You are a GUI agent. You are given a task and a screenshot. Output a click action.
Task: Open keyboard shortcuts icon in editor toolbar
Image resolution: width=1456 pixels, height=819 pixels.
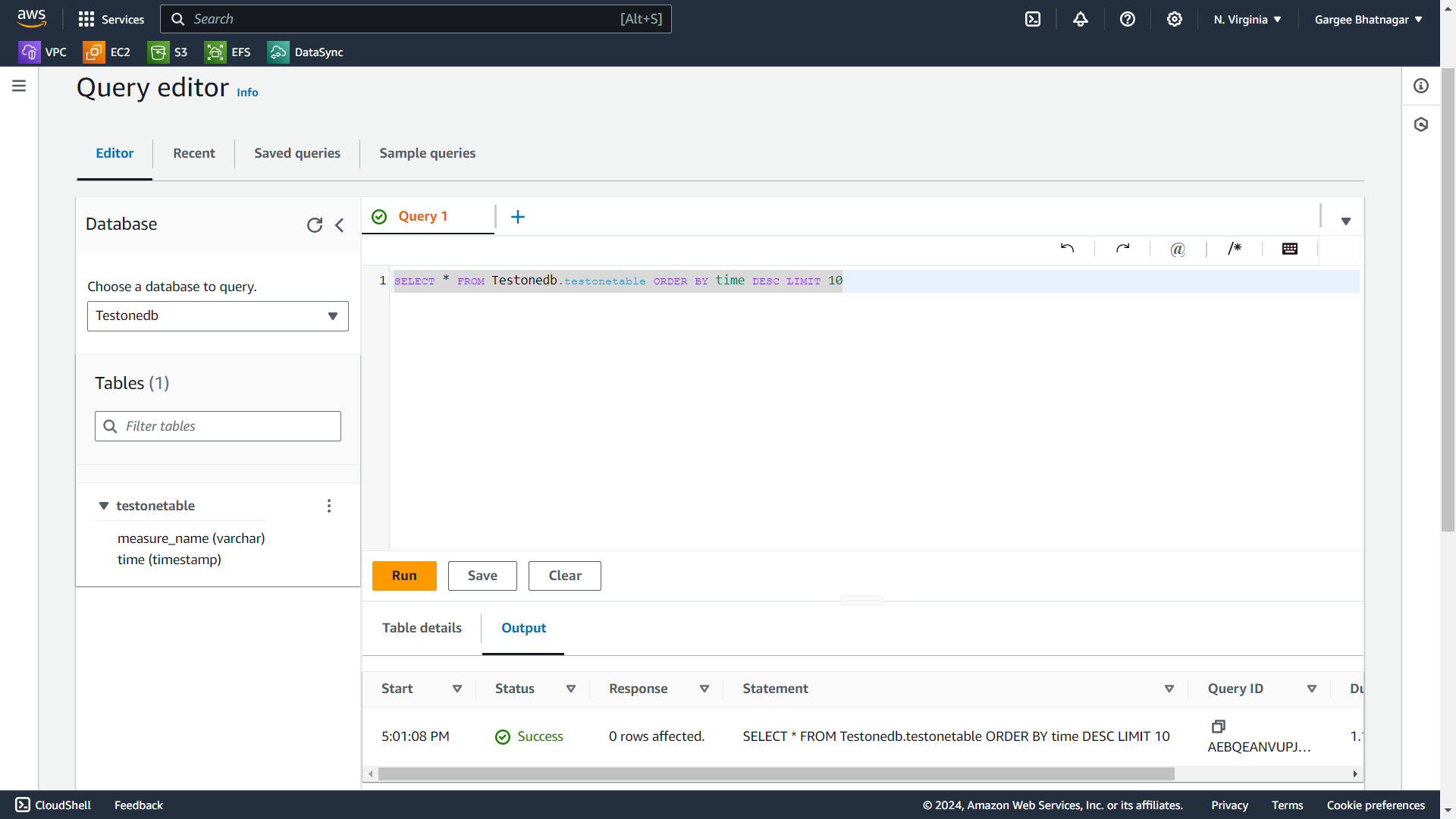point(1290,249)
